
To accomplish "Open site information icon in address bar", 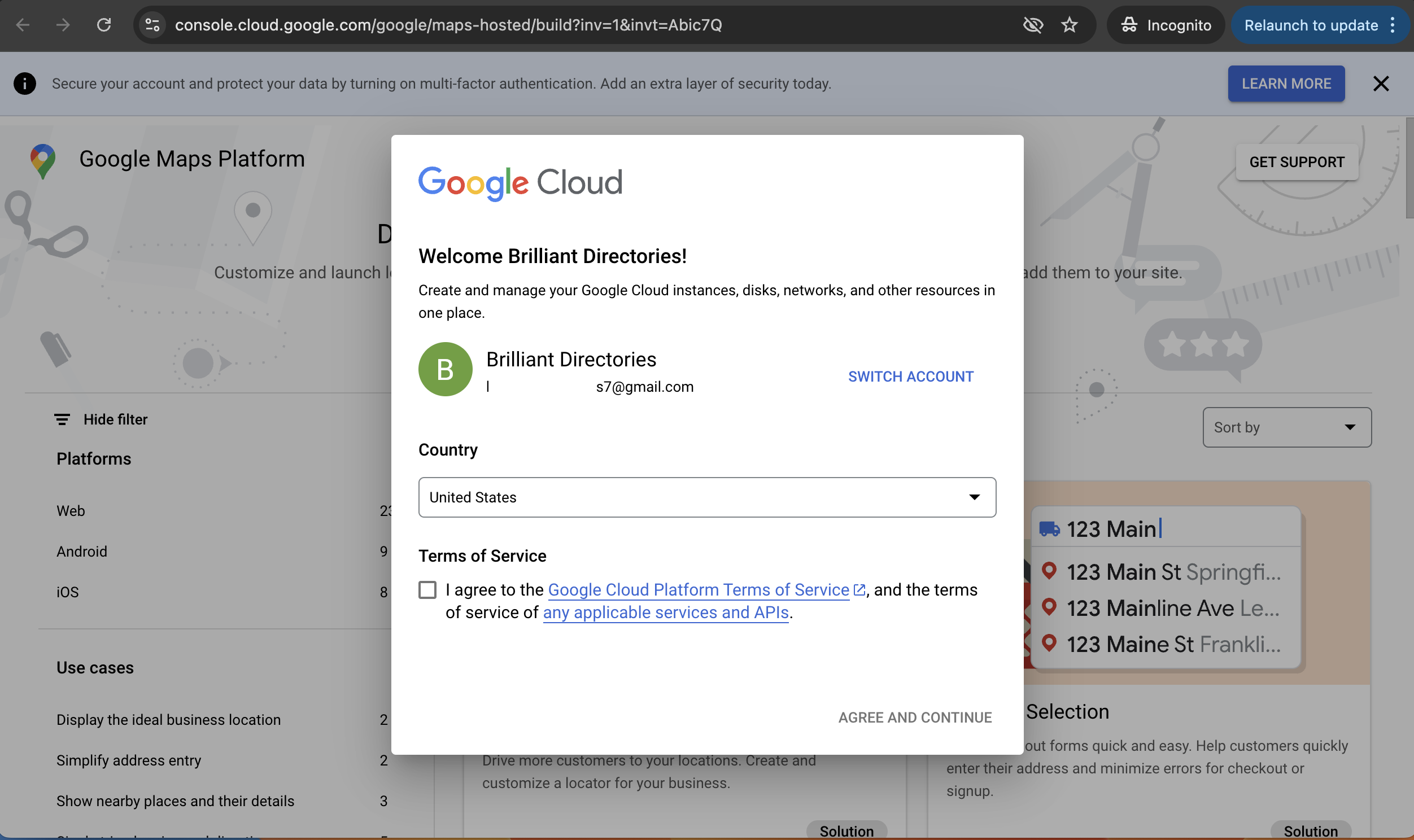I will pos(153,25).
